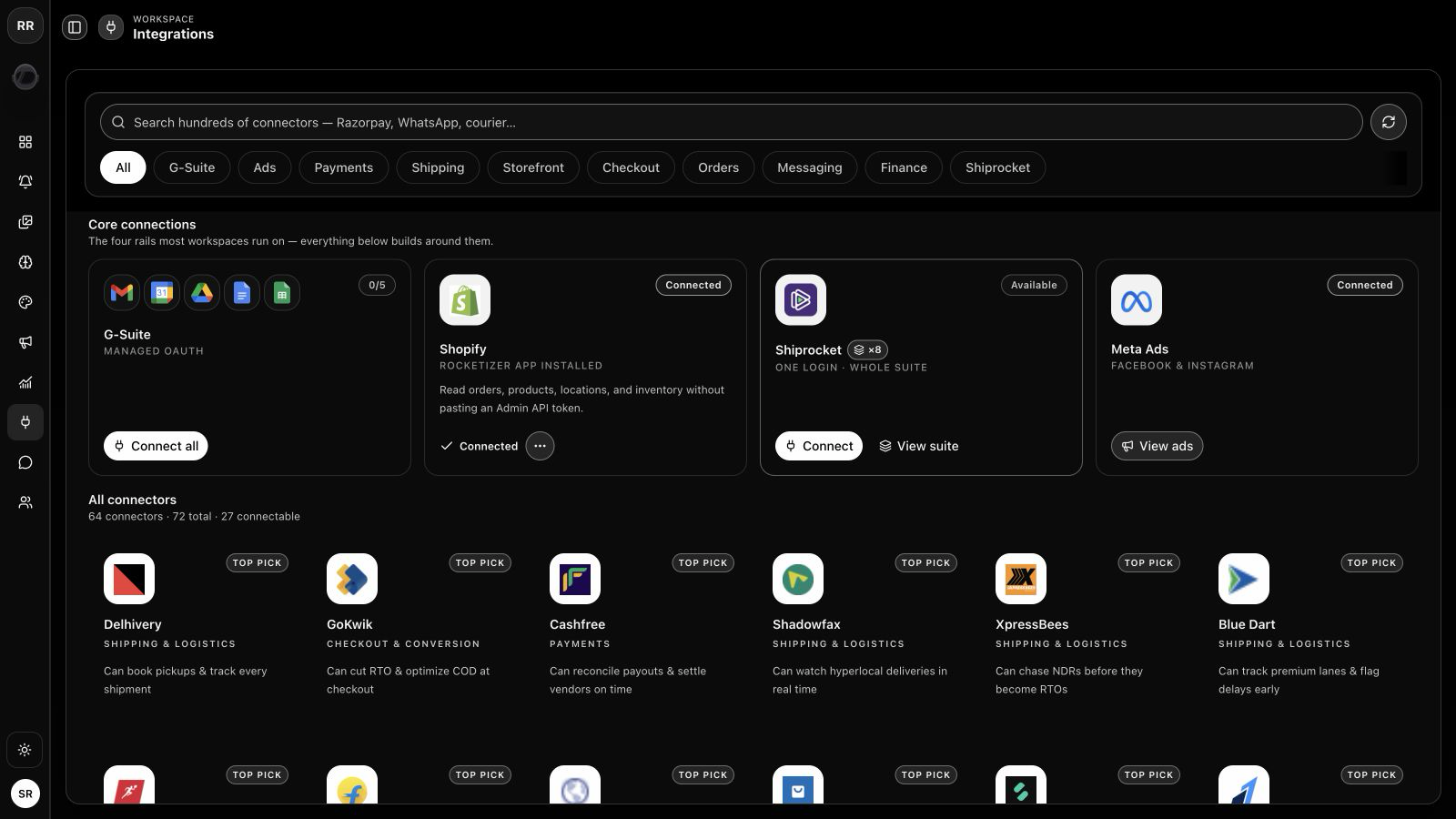Click the Google Sheets icon
Screen dimensions: 1456x819
tap(282, 293)
